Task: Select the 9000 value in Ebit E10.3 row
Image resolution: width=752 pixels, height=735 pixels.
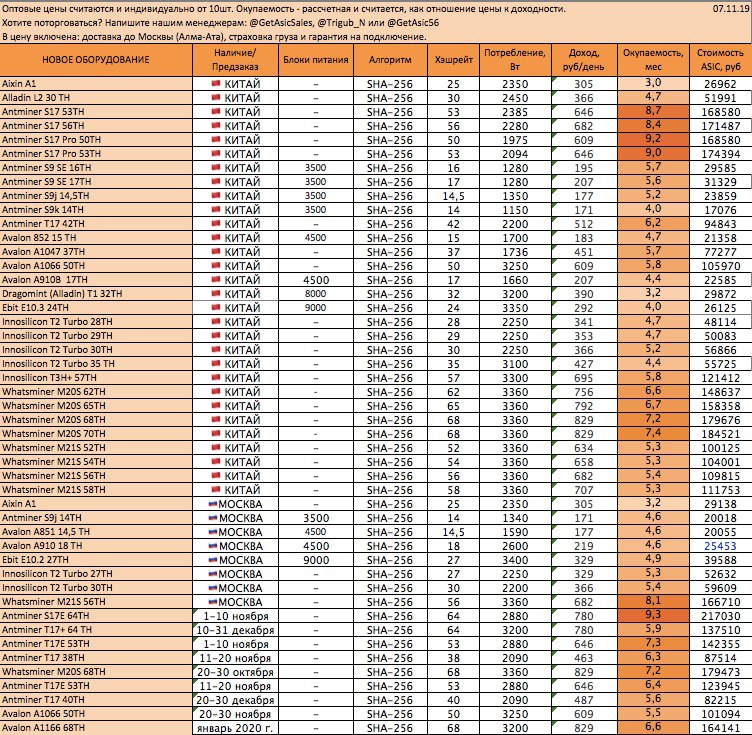Action: [316, 307]
